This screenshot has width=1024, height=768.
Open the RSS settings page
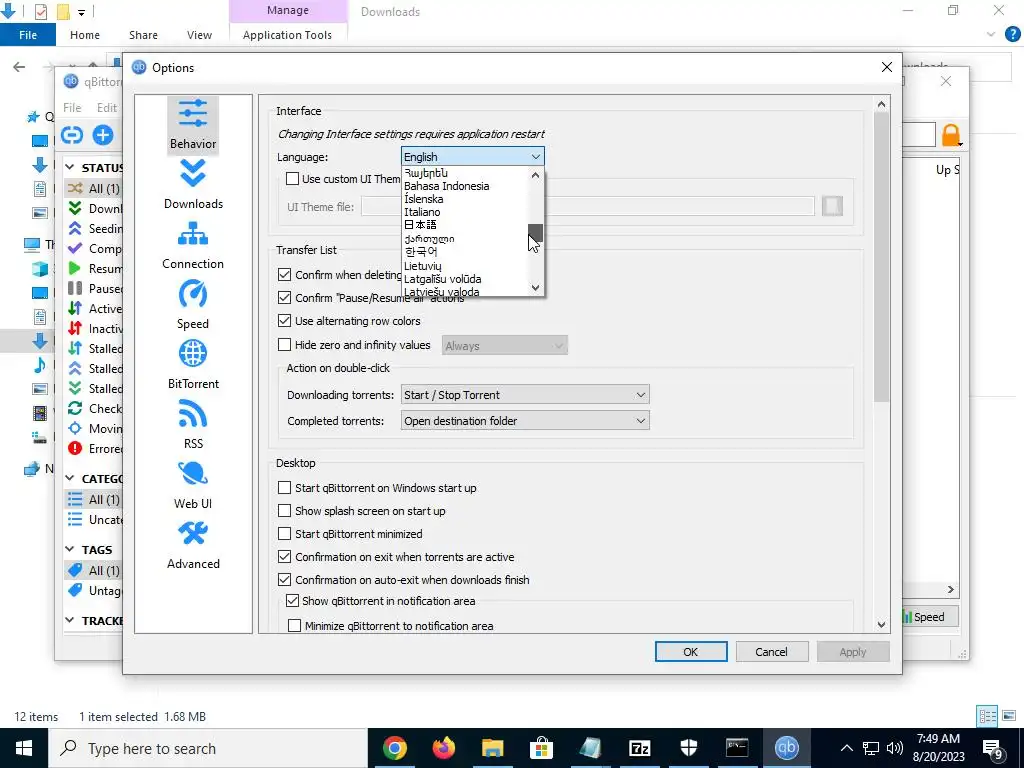click(193, 425)
